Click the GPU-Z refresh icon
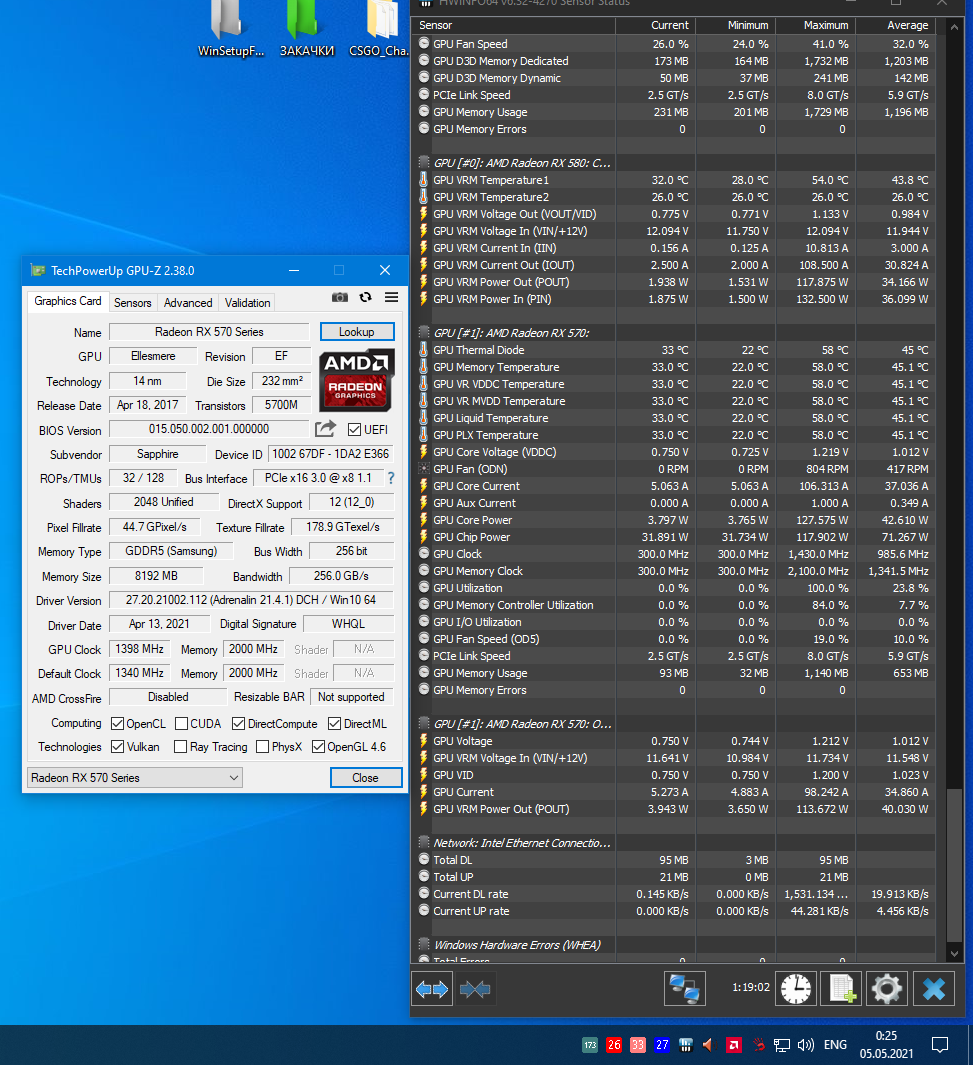 (x=365, y=297)
